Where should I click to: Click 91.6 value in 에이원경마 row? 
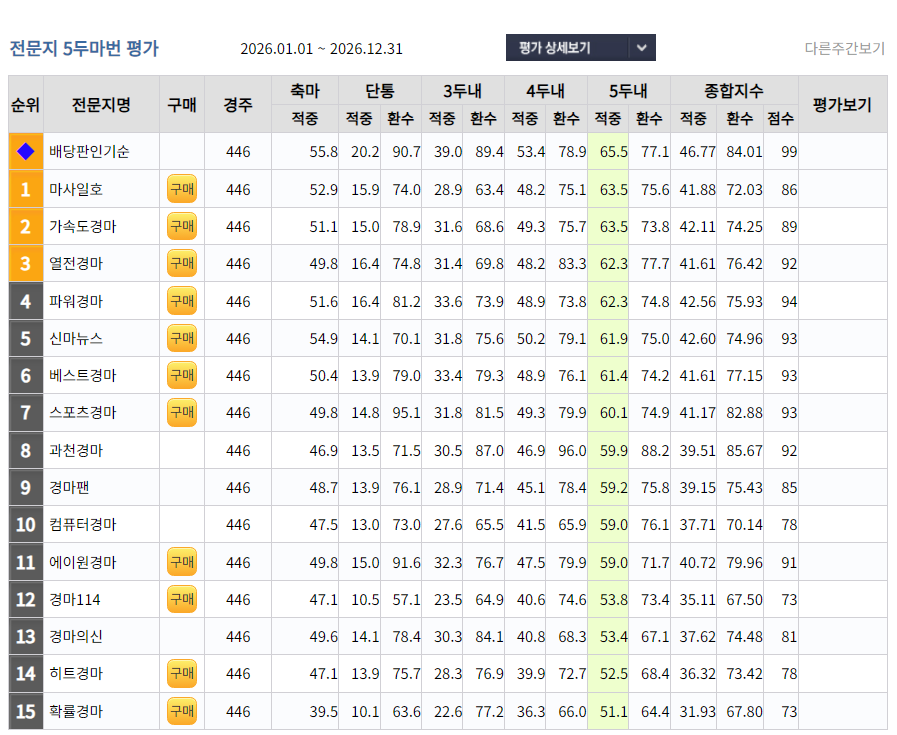pyautogui.click(x=406, y=562)
